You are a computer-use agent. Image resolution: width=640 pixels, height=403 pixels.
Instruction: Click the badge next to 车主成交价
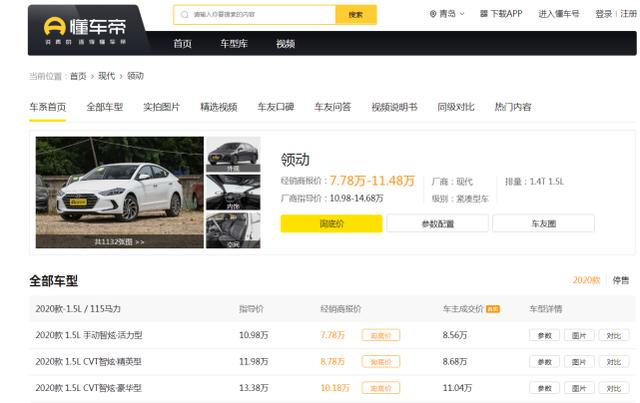pyautogui.click(x=493, y=309)
